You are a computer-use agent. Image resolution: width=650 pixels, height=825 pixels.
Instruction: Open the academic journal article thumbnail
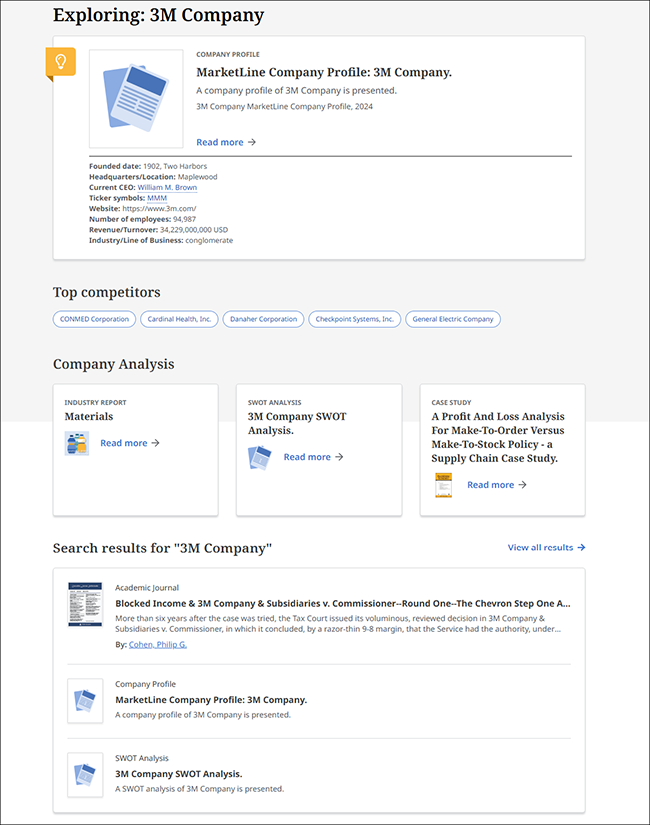pyautogui.click(x=85, y=605)
